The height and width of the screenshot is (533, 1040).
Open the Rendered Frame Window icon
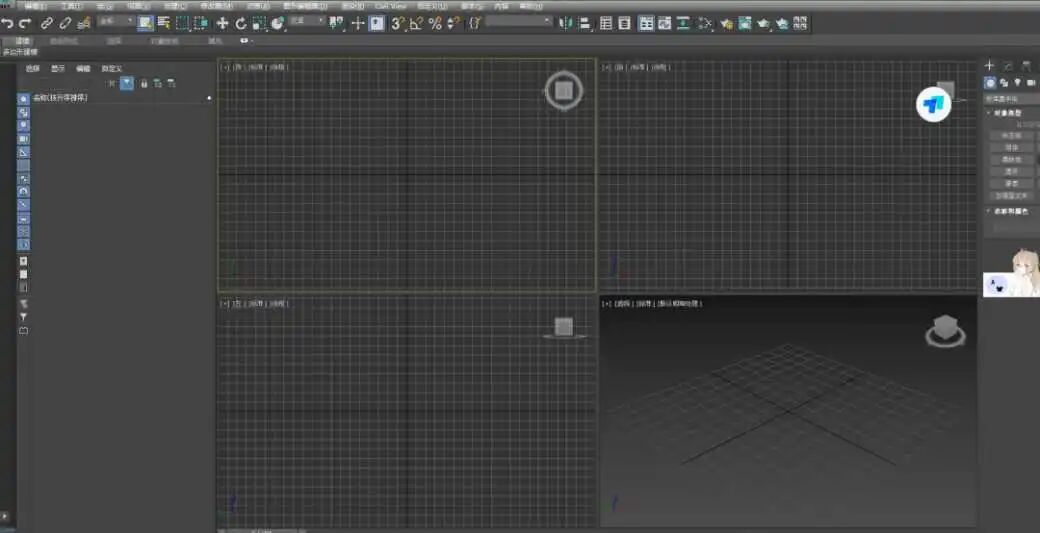click(745, 24)
